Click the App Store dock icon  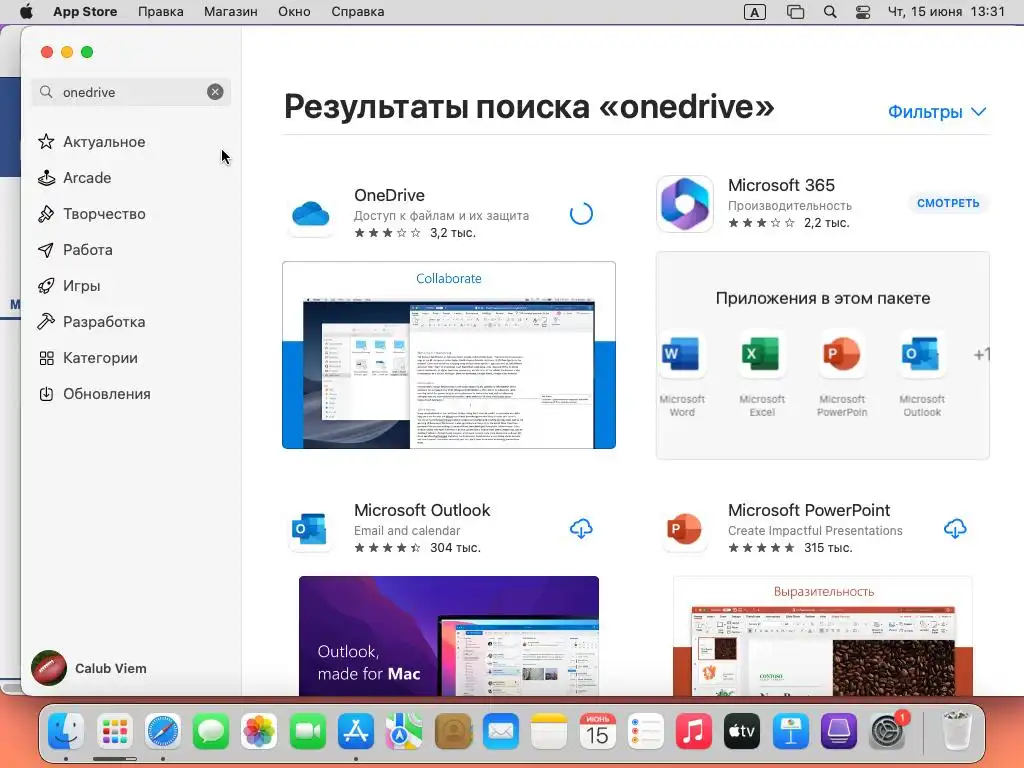(356, 731)
